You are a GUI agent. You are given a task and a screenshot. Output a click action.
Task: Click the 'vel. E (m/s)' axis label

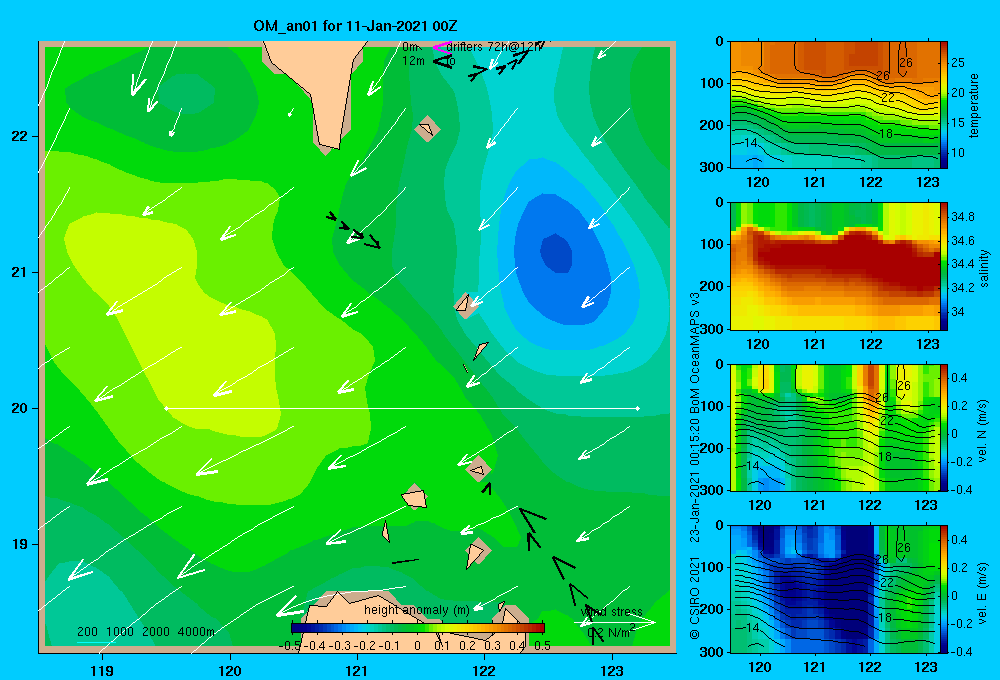[x=982, y=592]
